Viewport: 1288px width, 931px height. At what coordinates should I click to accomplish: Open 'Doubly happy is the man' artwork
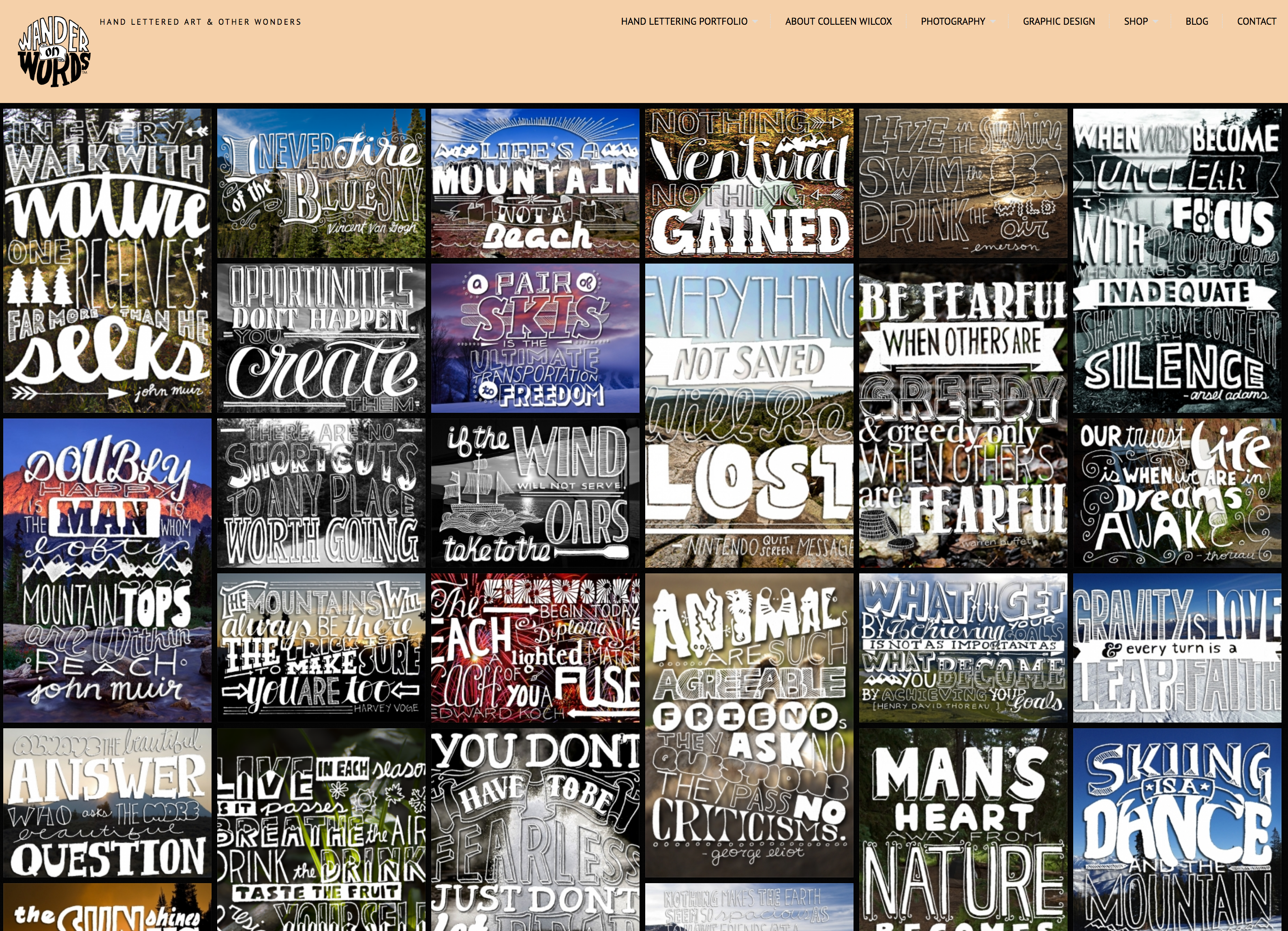pyautogui.click(x=107, y=570)
